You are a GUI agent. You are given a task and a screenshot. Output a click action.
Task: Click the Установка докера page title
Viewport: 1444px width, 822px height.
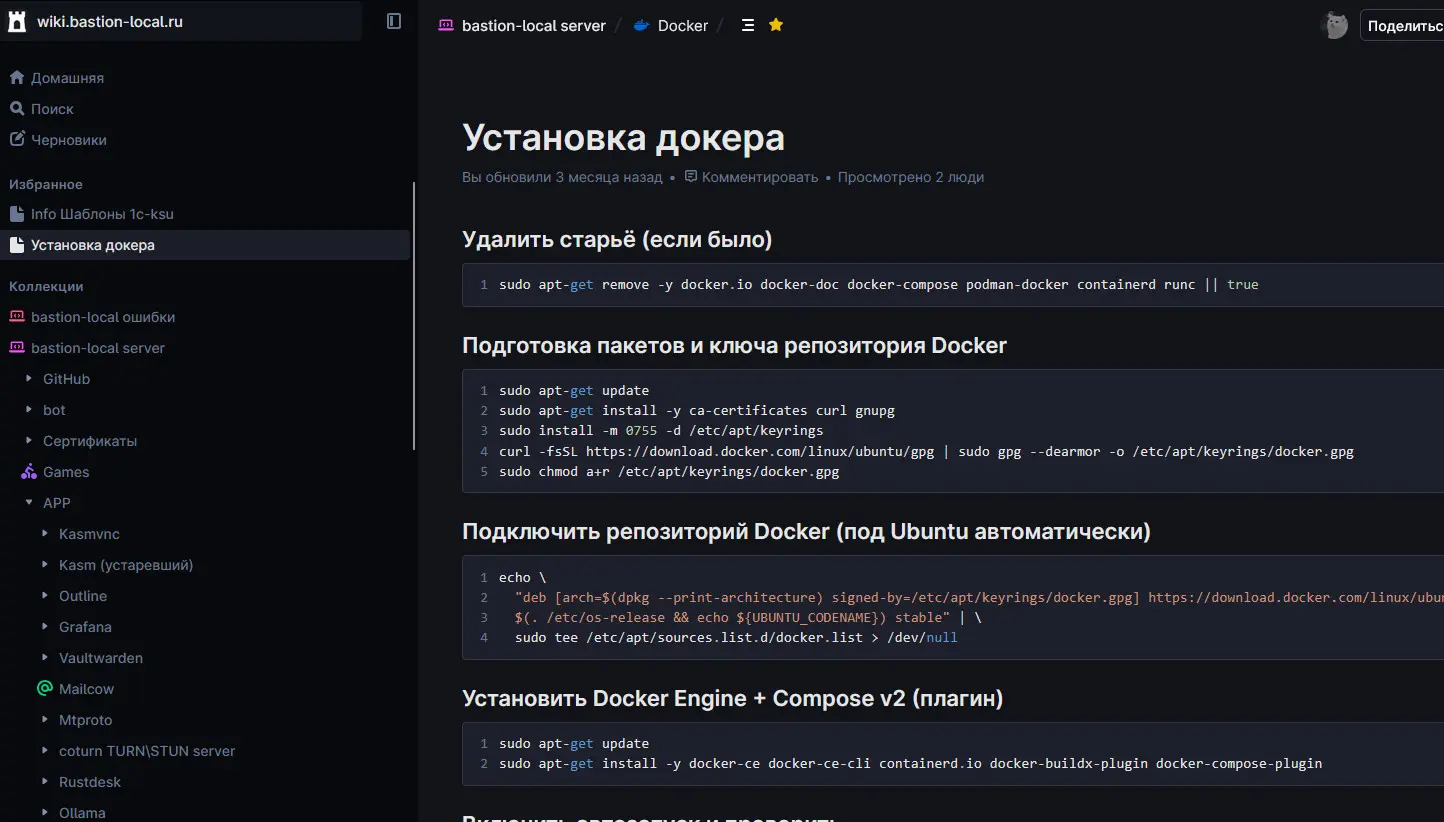click(623, 138)
